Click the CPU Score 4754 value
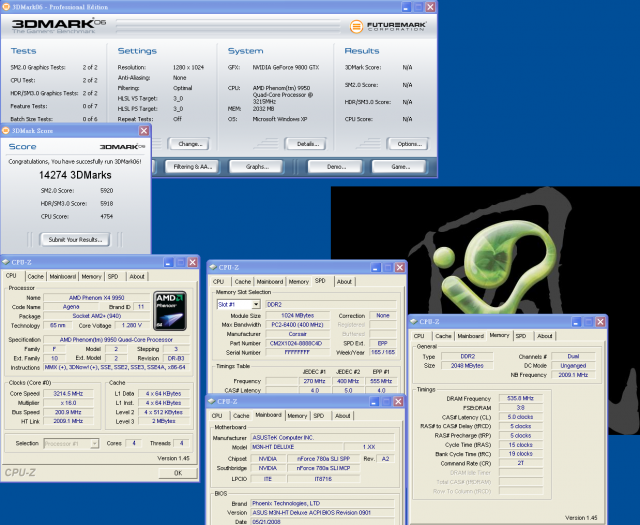 coord(107,216)
